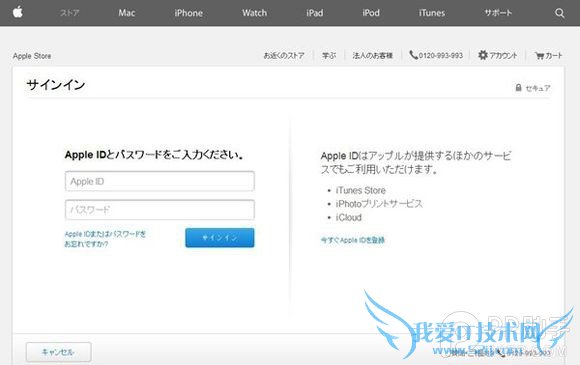Image resolution: width=580 pixels, height=365 pixels.
Task: Click the キャンセル button
Action: pyautogui.click(x=58, y=352)
